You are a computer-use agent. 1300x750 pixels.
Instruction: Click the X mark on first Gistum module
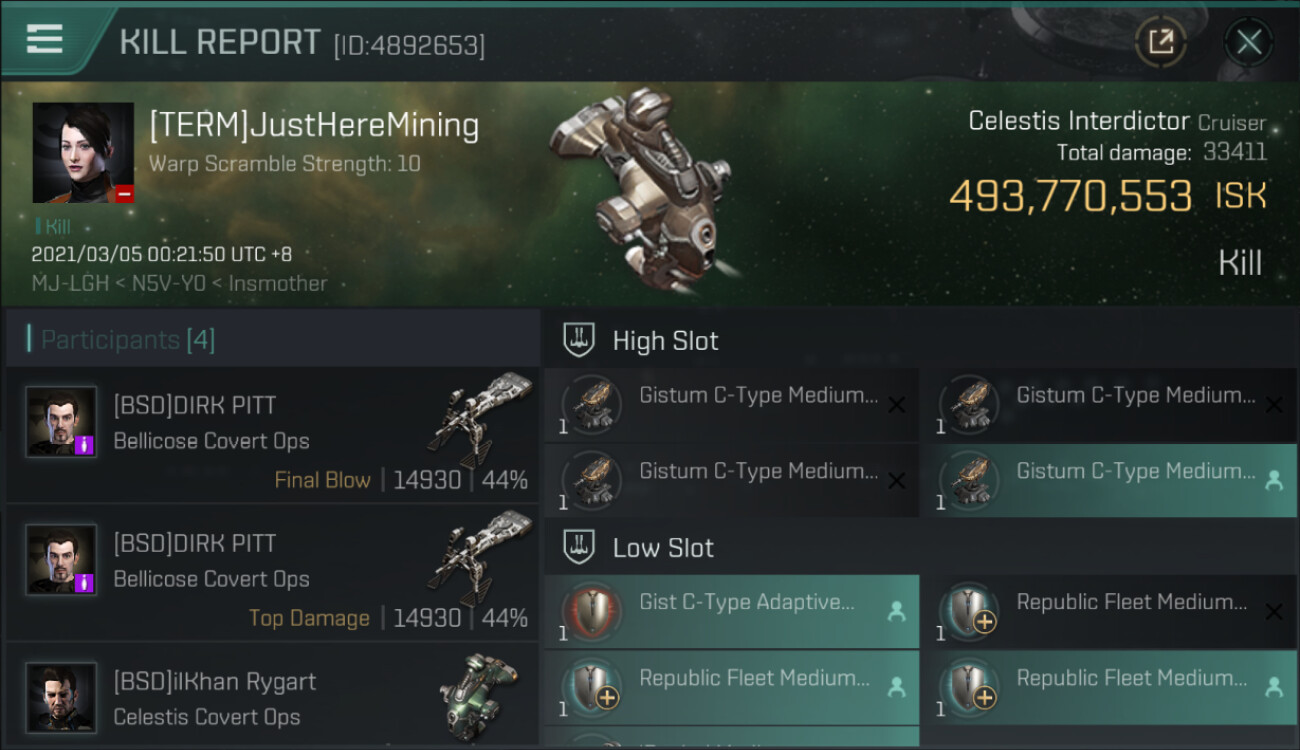pyautogui.click(x=896, y=405)
